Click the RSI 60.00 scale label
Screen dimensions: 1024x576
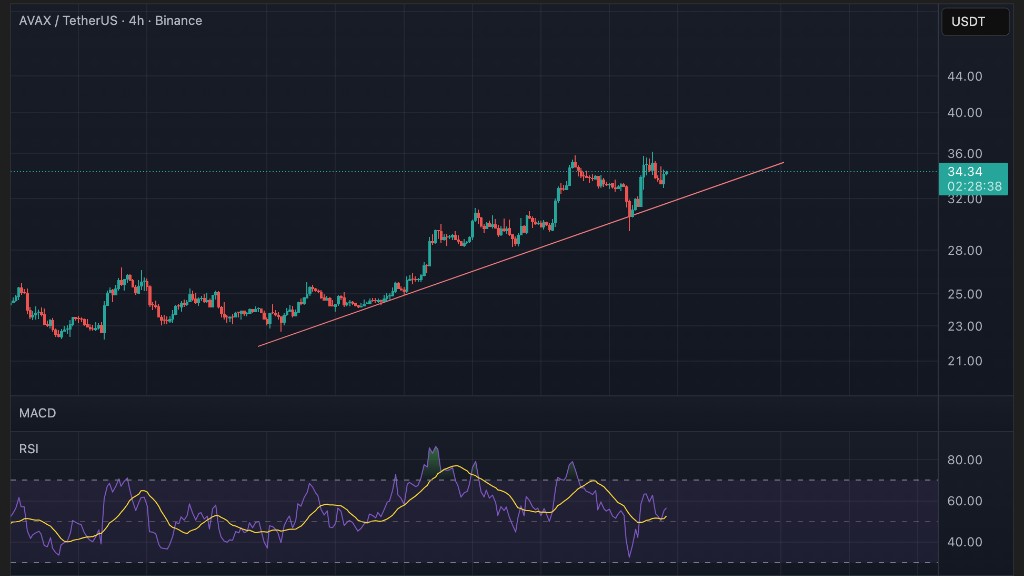click(x=964, y=501)
